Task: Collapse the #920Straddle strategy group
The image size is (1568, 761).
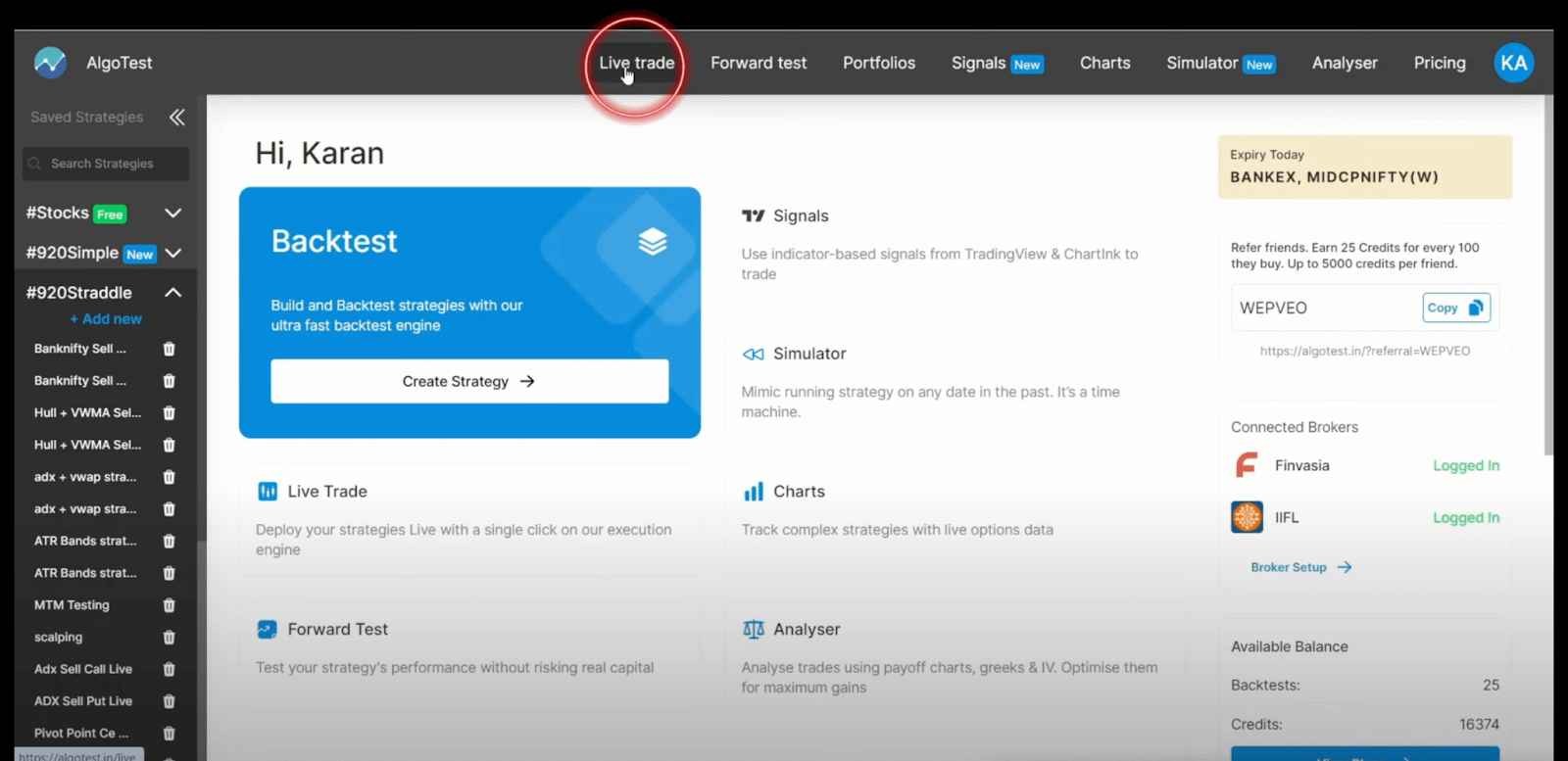Action: tap(173, 293)
